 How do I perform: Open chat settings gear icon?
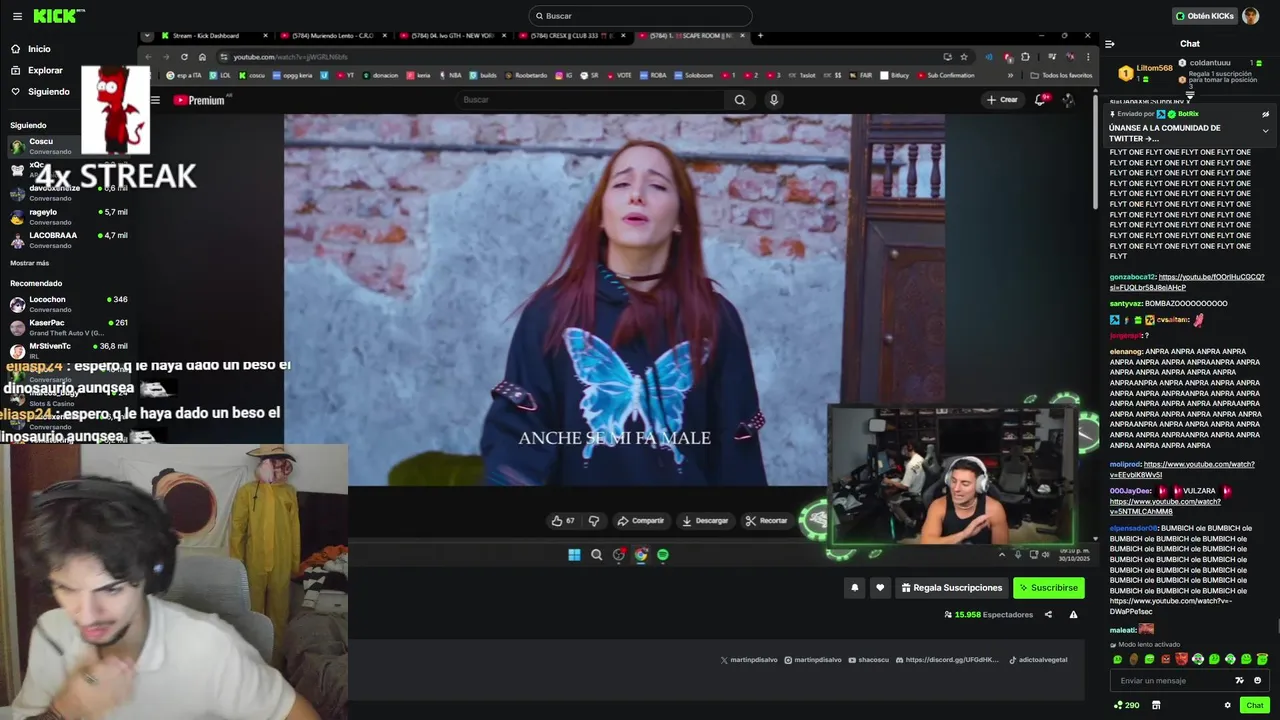(1227, 705)
